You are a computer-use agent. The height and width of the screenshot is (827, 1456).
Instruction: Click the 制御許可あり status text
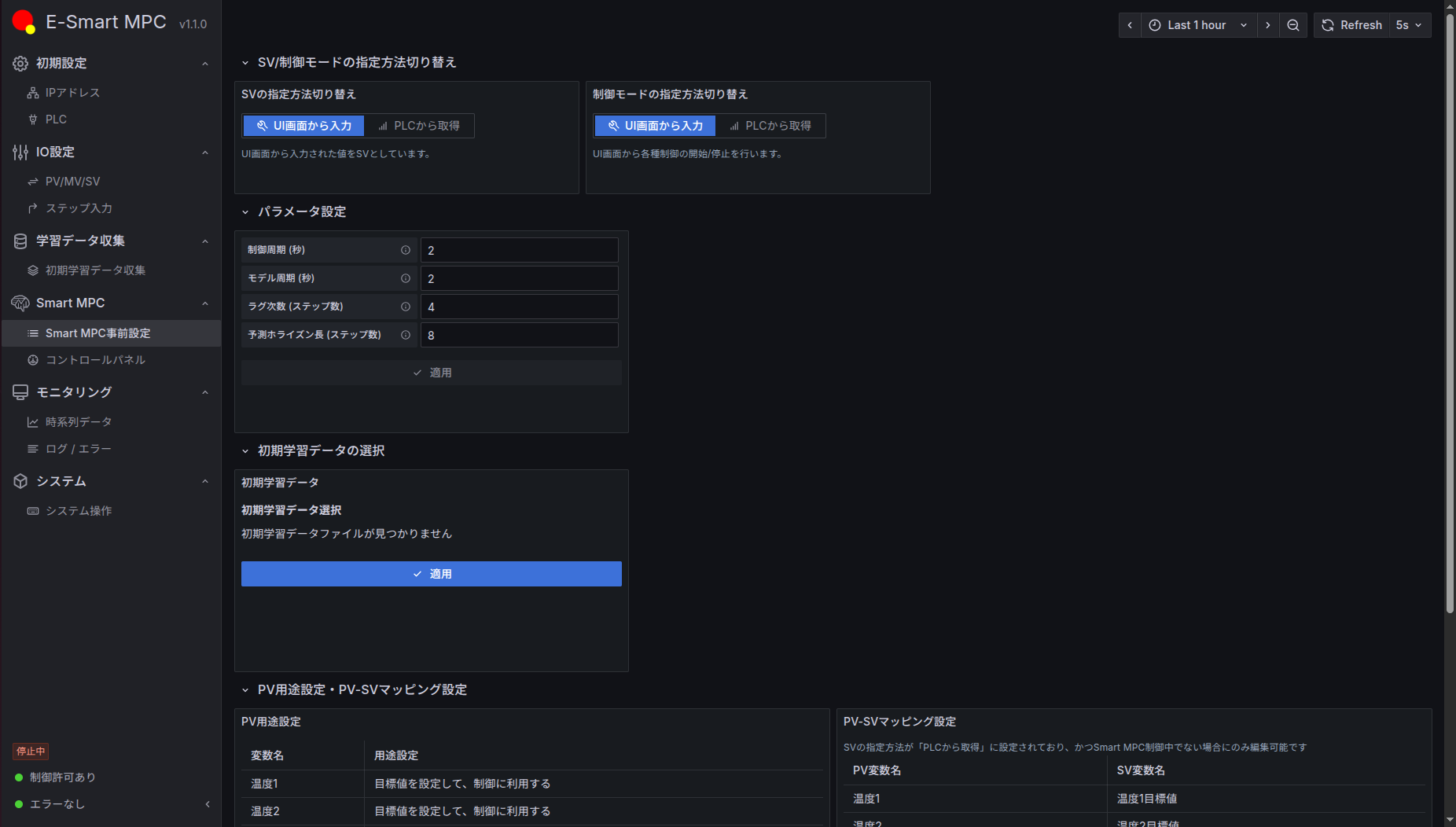pos(63,777)
